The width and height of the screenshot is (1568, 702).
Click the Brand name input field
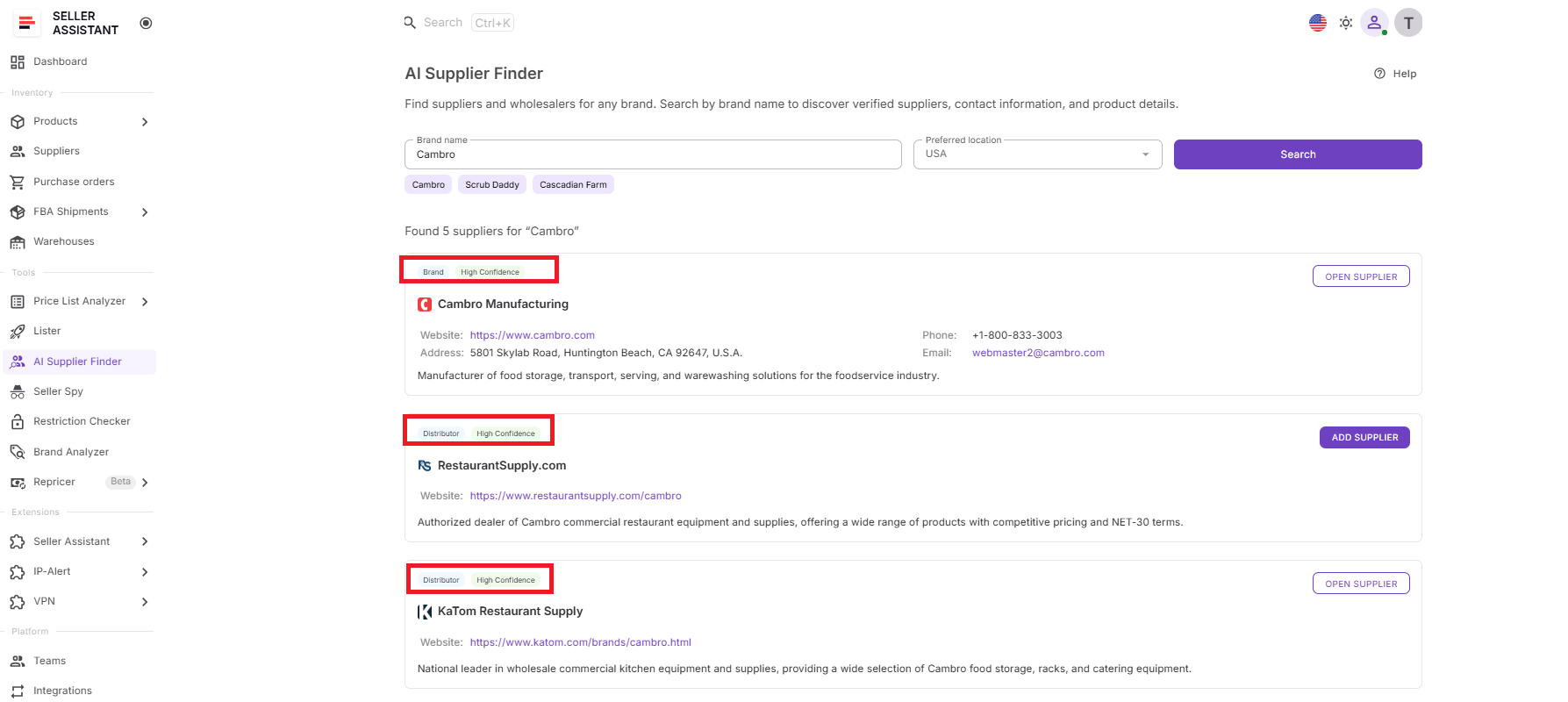(x=653, y=154)
